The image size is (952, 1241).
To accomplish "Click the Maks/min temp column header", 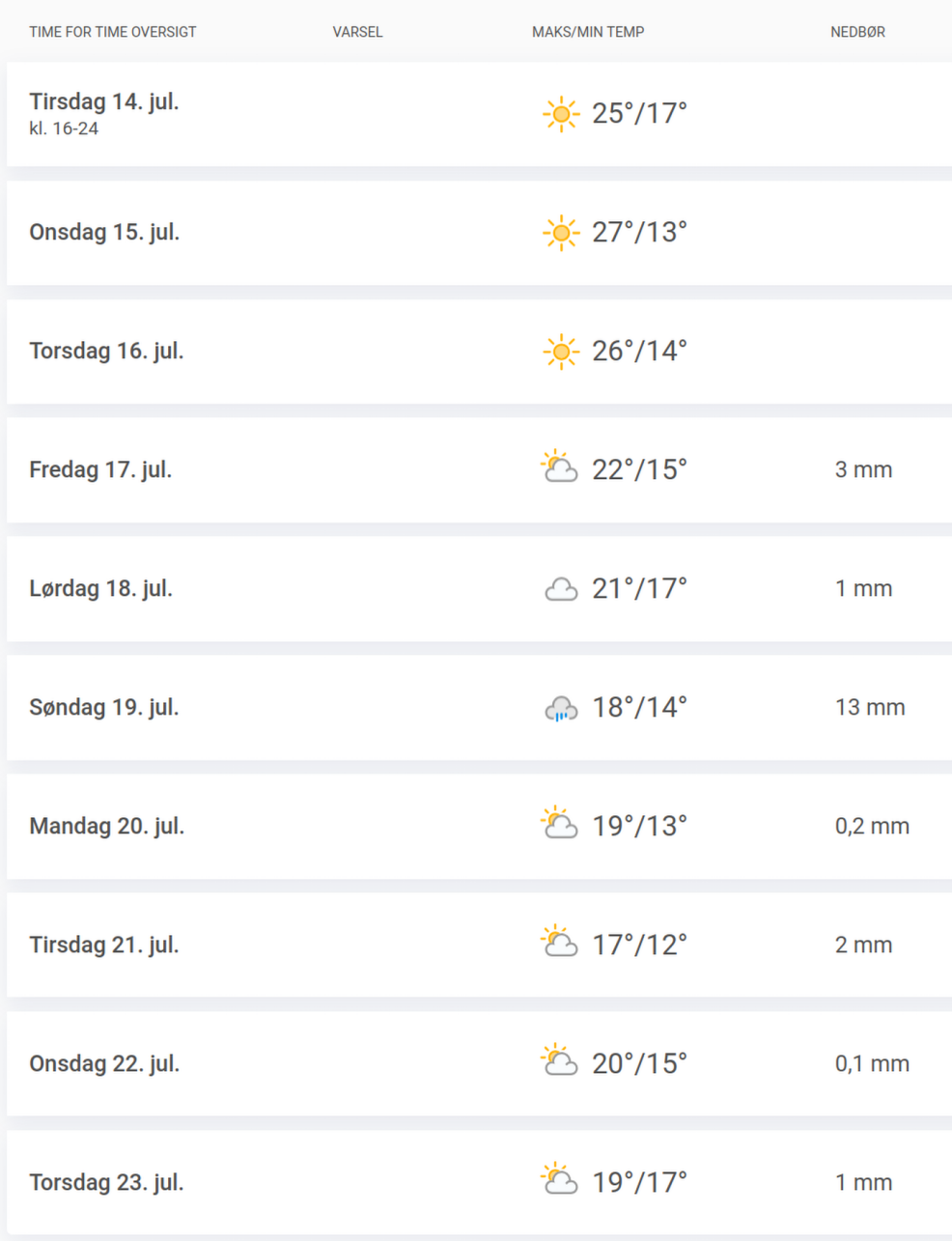I will tap(588, 32).
